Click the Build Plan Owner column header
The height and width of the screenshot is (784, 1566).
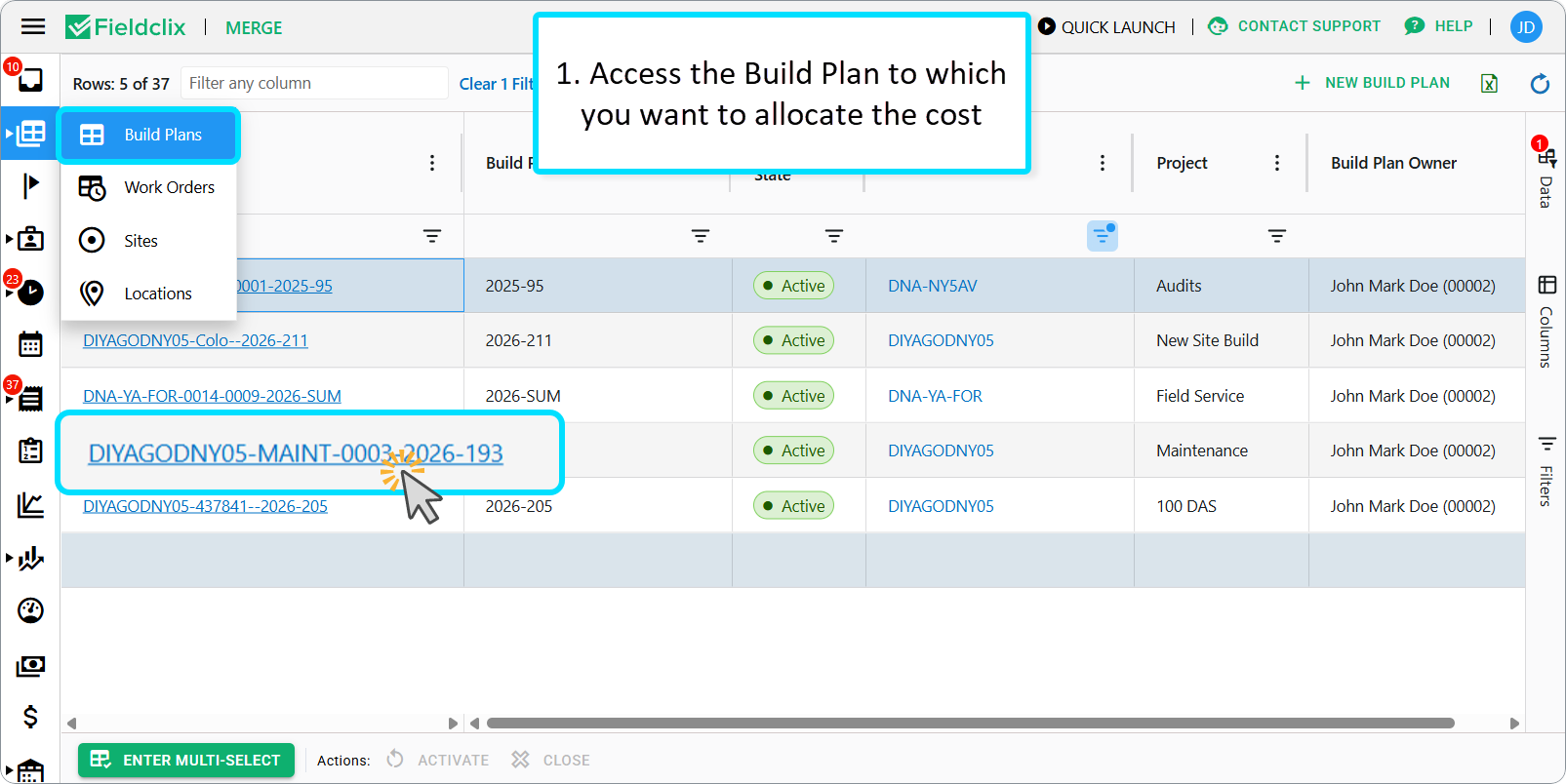click(1393, 163)
